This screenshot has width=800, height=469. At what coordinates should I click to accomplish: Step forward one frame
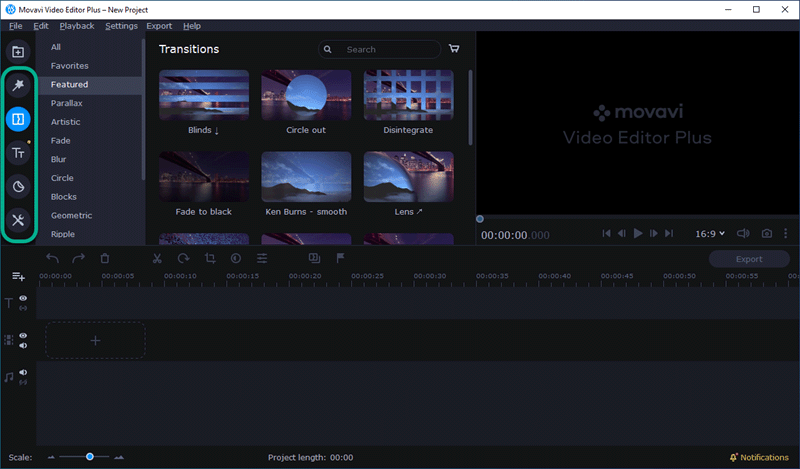click(x=654, y=233)
